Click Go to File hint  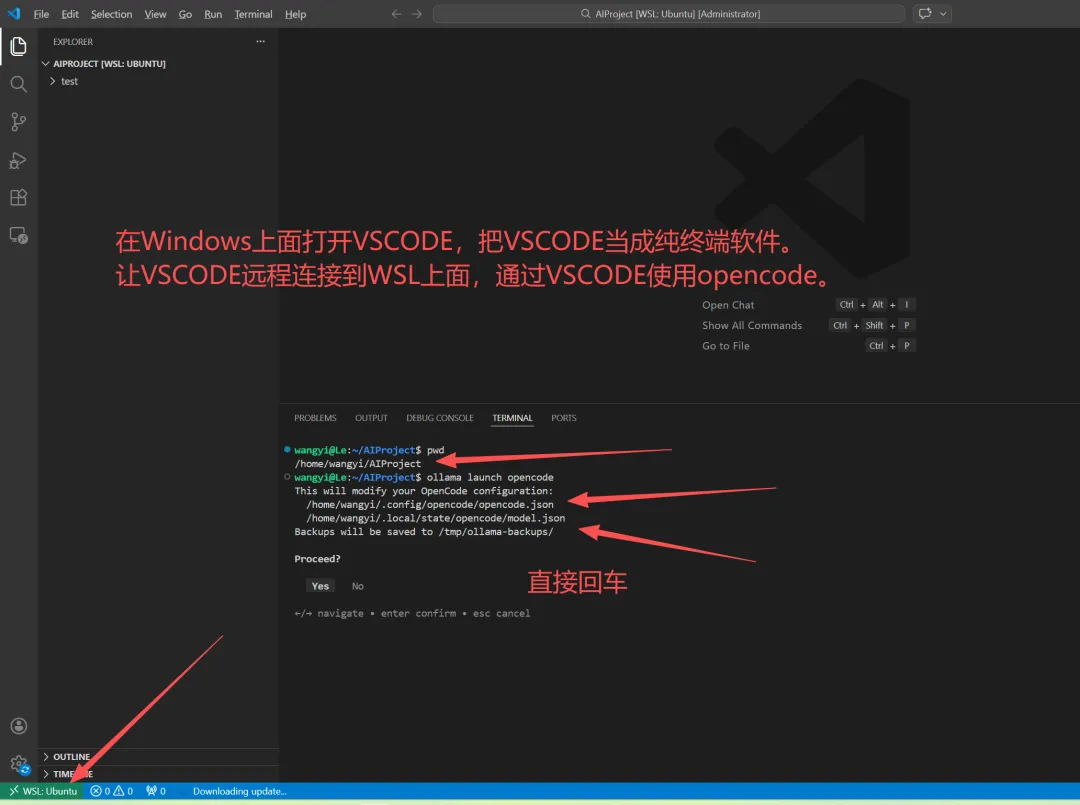pos(725,346)
